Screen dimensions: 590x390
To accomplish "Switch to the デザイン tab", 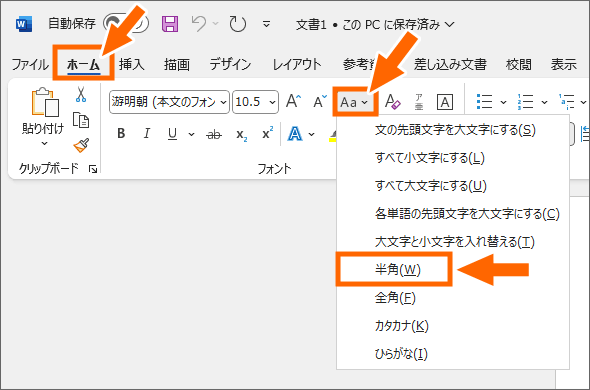I will pos(230,64).
